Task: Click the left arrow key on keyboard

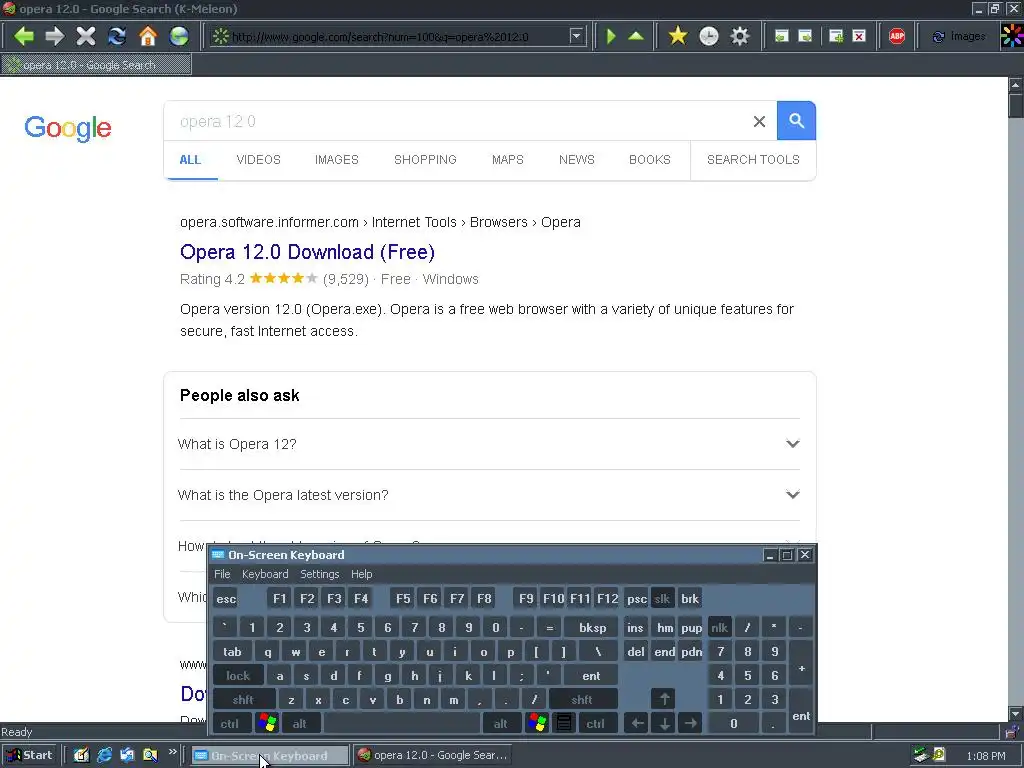Action: pyautogui.click(x=637, y=724)
